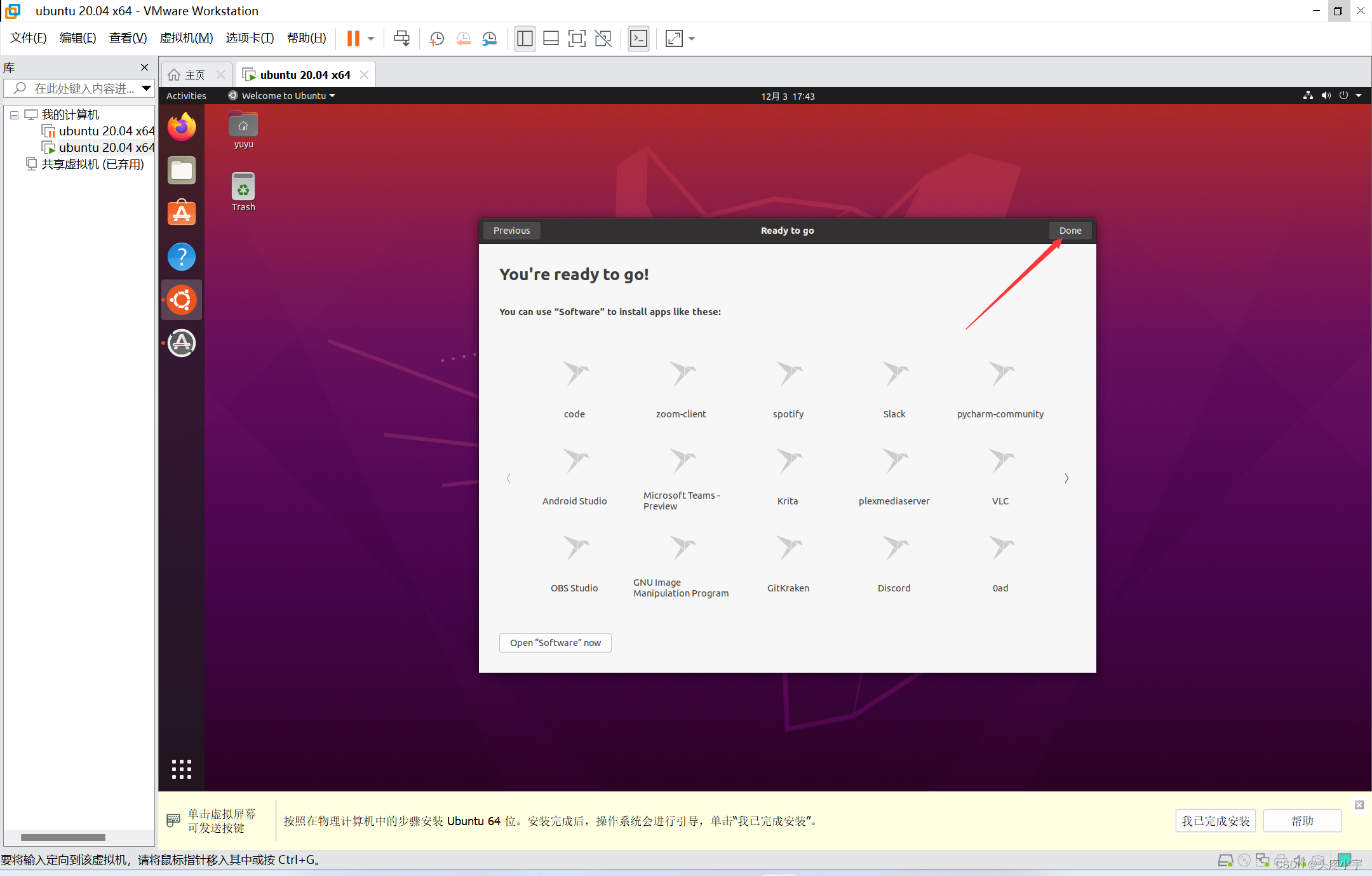Screen dimensions: 1372x876
Task: Show the applications grid
Action: [x=182, y=769]
